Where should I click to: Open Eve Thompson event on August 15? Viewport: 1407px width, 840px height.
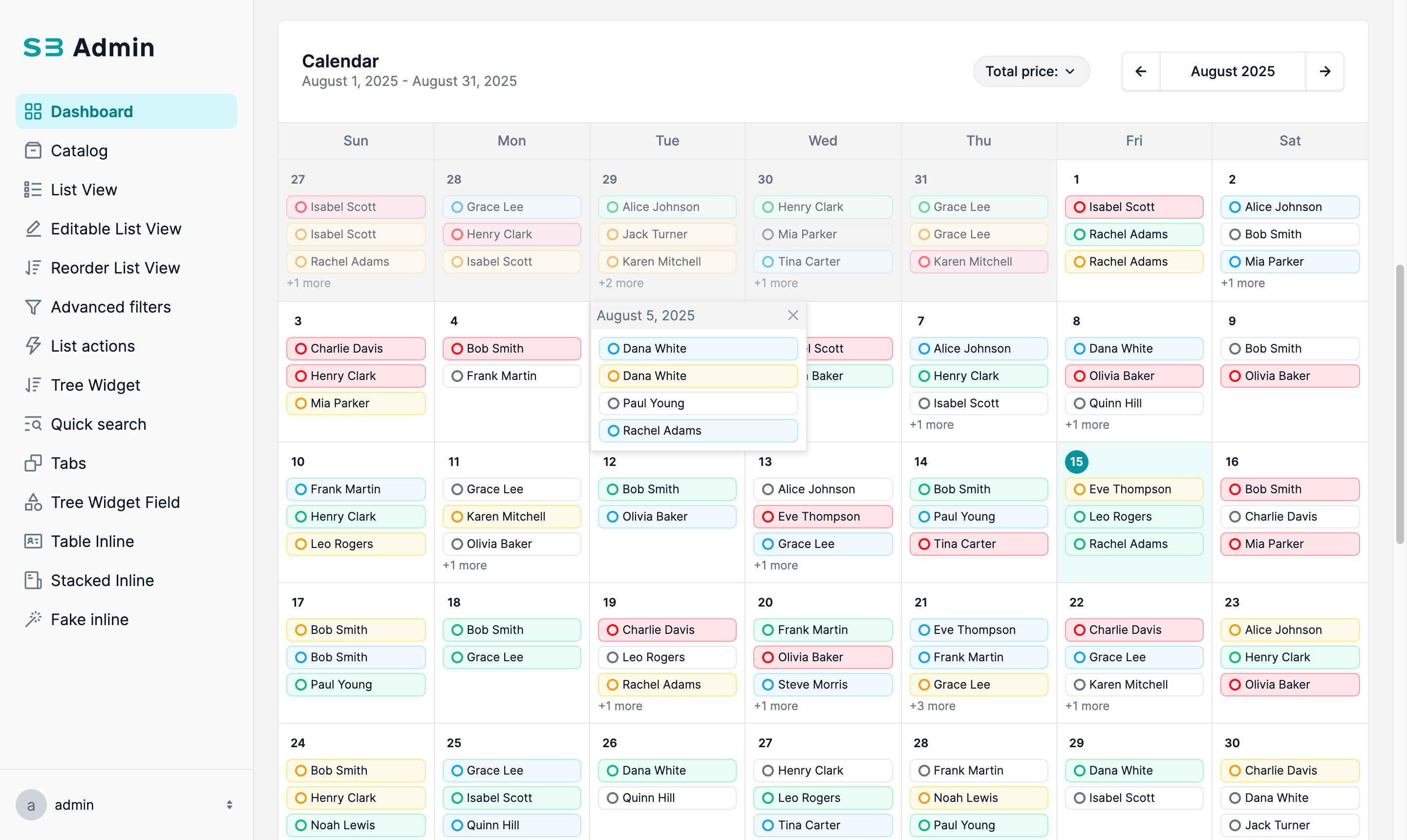tap(1133, 489)
